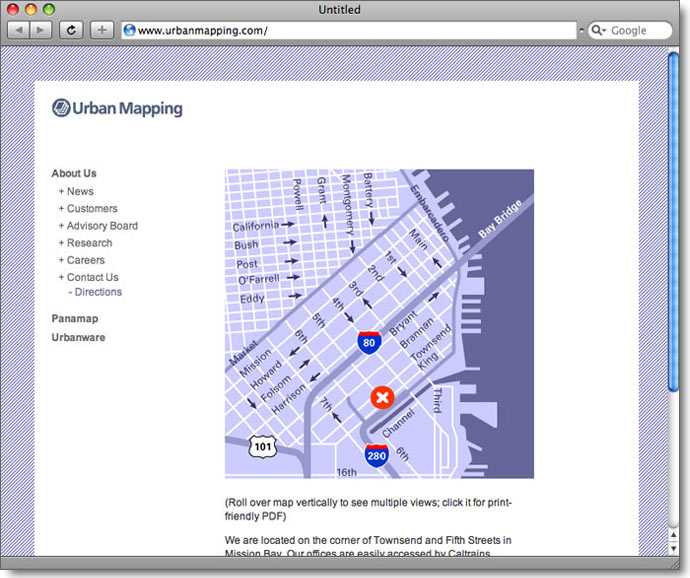Click the Urban Mapping logo
This screenshot has height=578, width=690.
point(117,108)
